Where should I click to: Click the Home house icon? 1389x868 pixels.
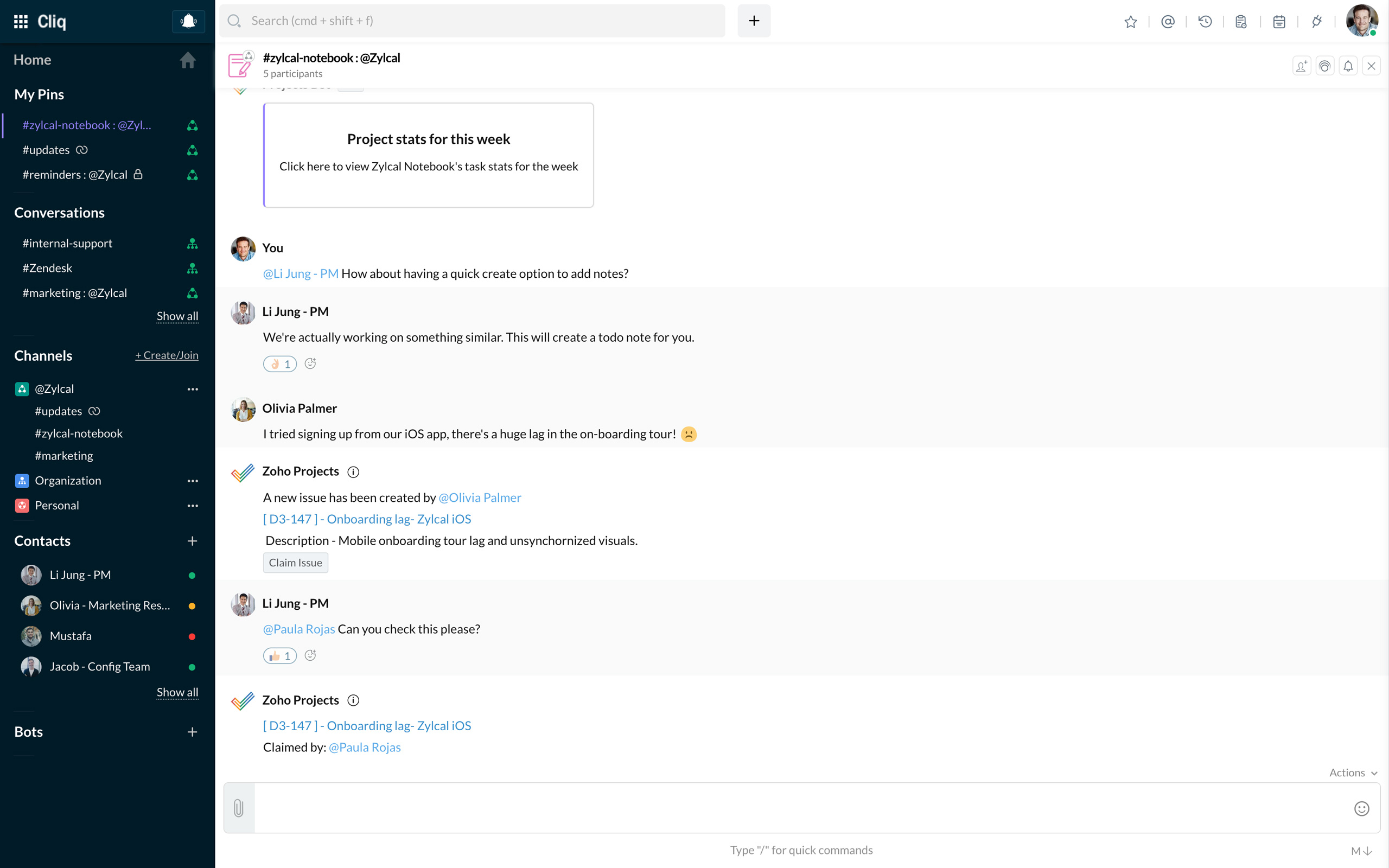188,60
